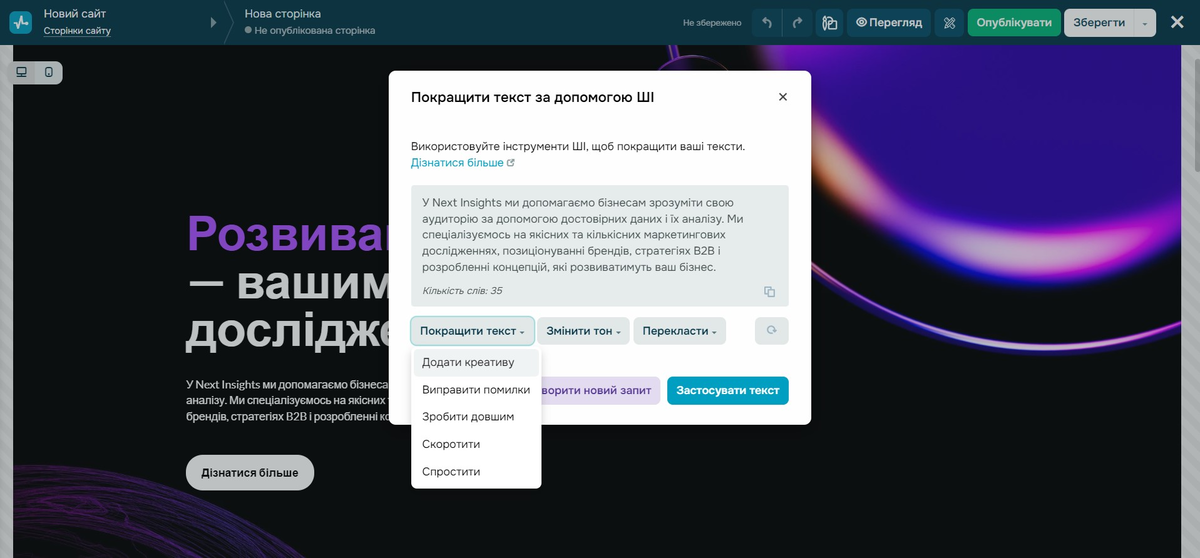
Task: Click the Перегляд preview button
Action: [889, 22]
